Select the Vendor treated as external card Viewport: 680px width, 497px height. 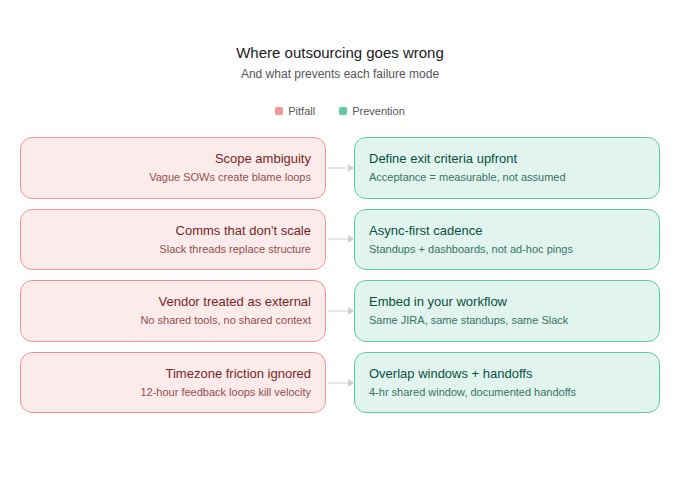(x=173, y=310)
